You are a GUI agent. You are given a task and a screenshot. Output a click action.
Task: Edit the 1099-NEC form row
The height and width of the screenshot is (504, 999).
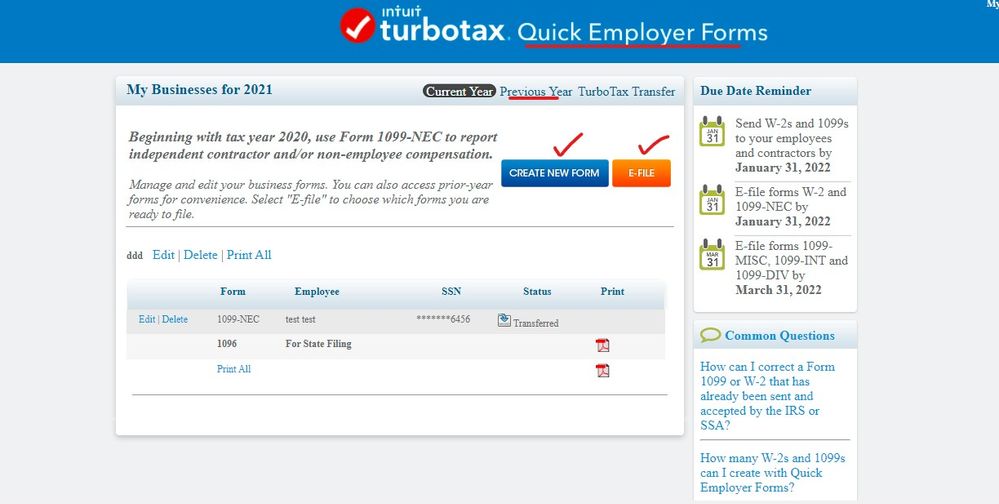pos(147,319)
